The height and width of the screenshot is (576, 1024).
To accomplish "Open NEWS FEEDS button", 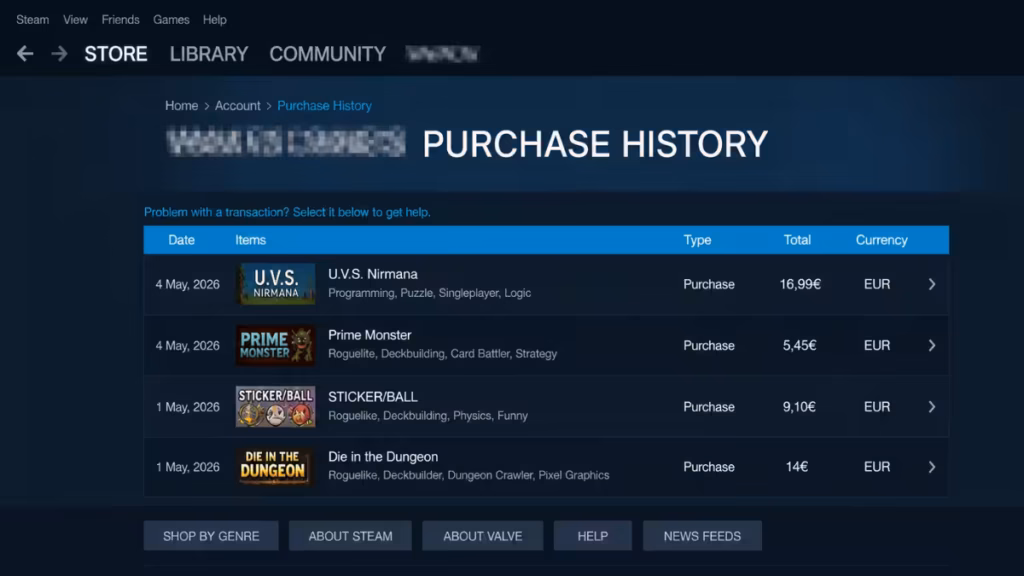I will (x=703, y=536).
